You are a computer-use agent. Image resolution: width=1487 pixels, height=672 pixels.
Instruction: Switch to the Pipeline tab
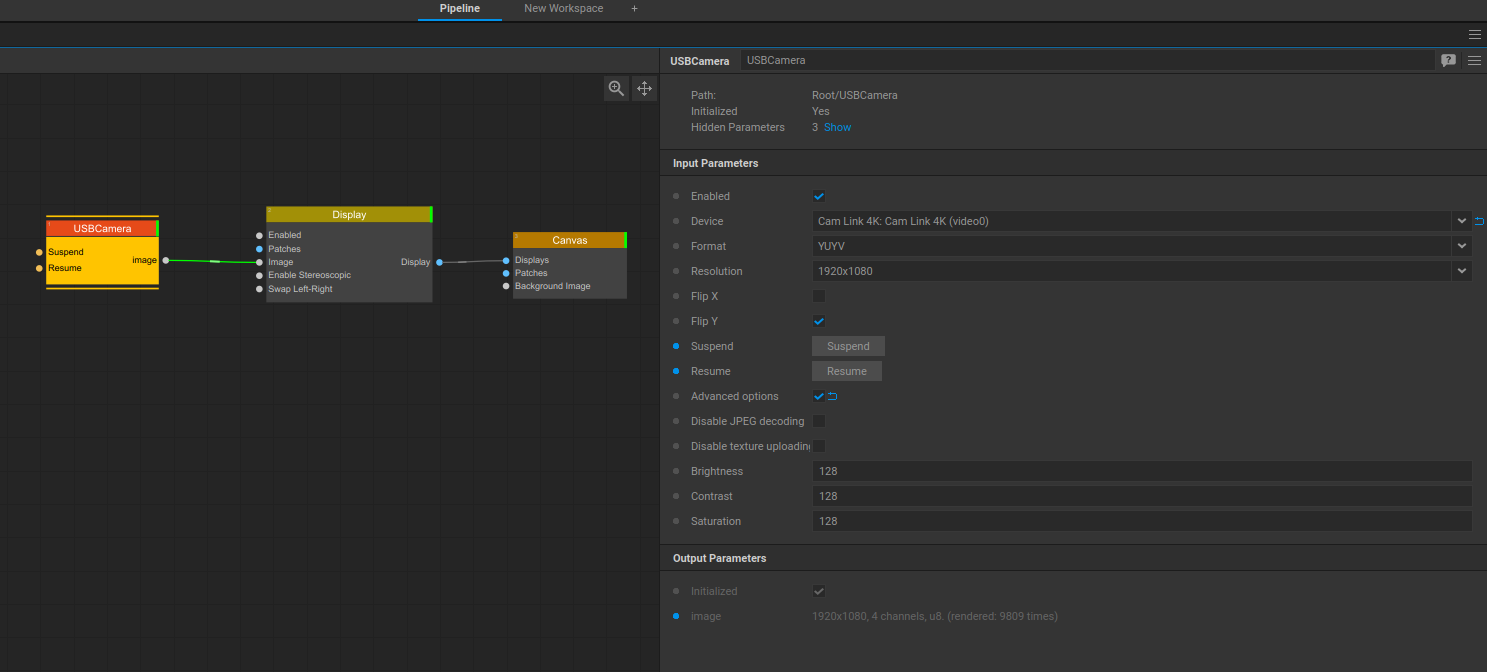[x=460, y=9]
